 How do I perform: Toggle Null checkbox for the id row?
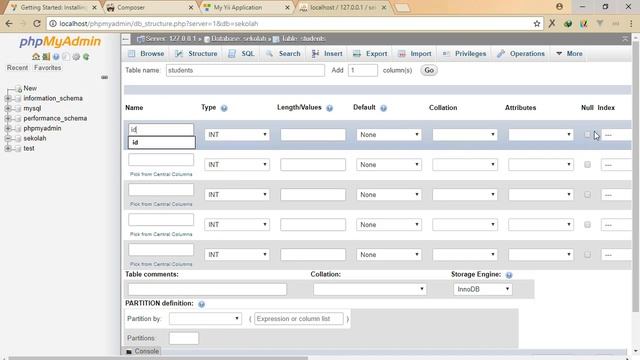587,135
